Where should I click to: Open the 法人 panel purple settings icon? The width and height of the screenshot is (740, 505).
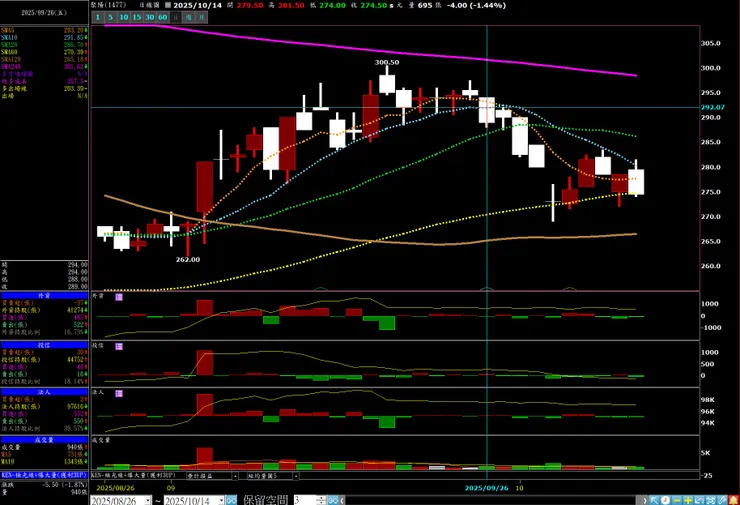click(x=119, y=393)
